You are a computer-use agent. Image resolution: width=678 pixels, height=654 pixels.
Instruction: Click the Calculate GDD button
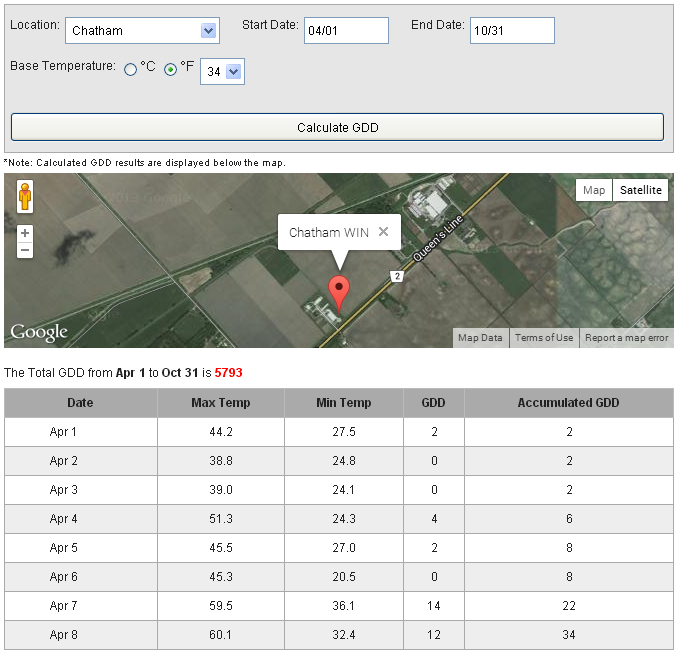coord(337,127)
